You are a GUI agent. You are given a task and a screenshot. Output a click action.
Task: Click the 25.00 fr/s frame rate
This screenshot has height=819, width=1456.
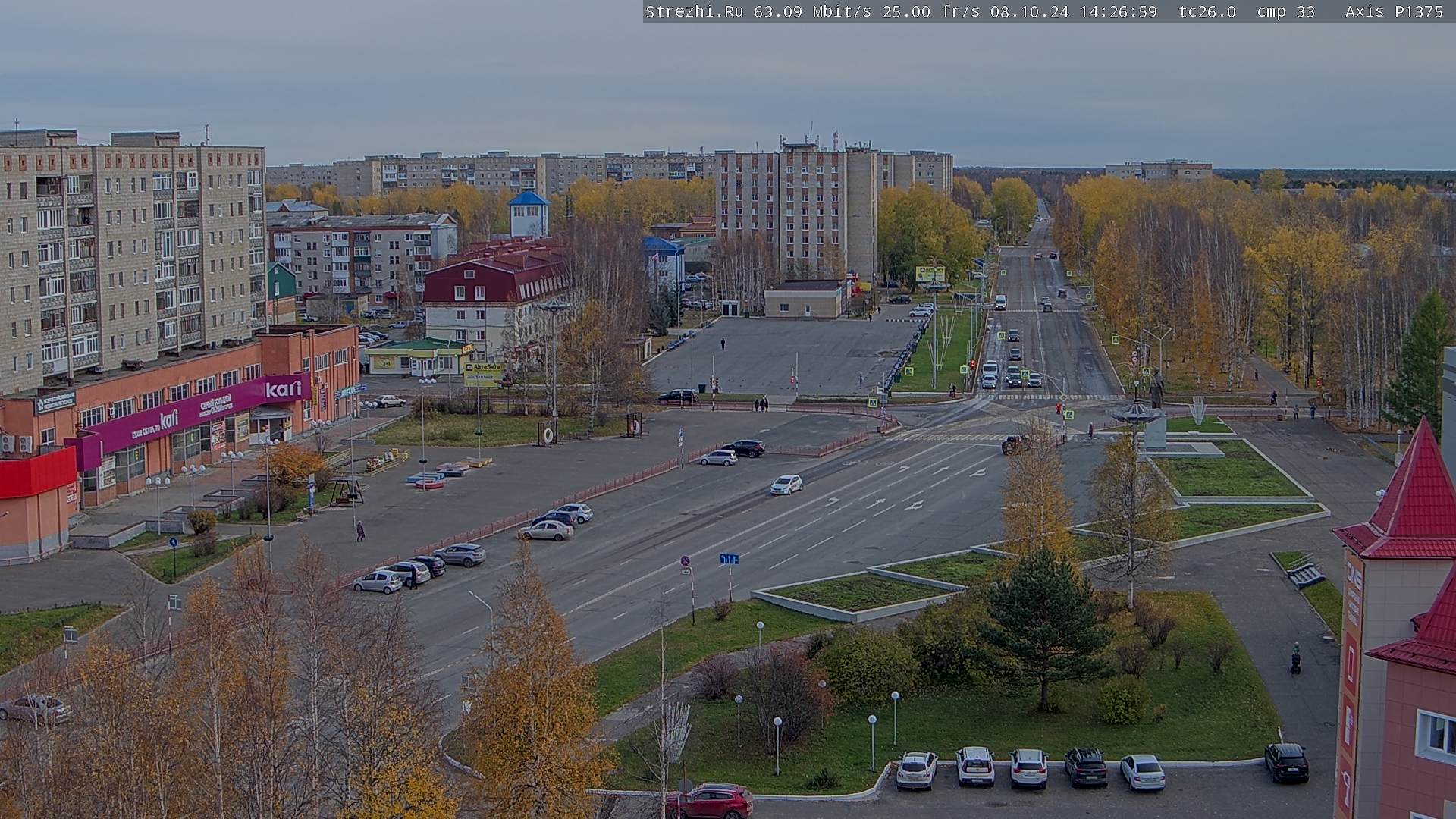click(x=931, y=11)
